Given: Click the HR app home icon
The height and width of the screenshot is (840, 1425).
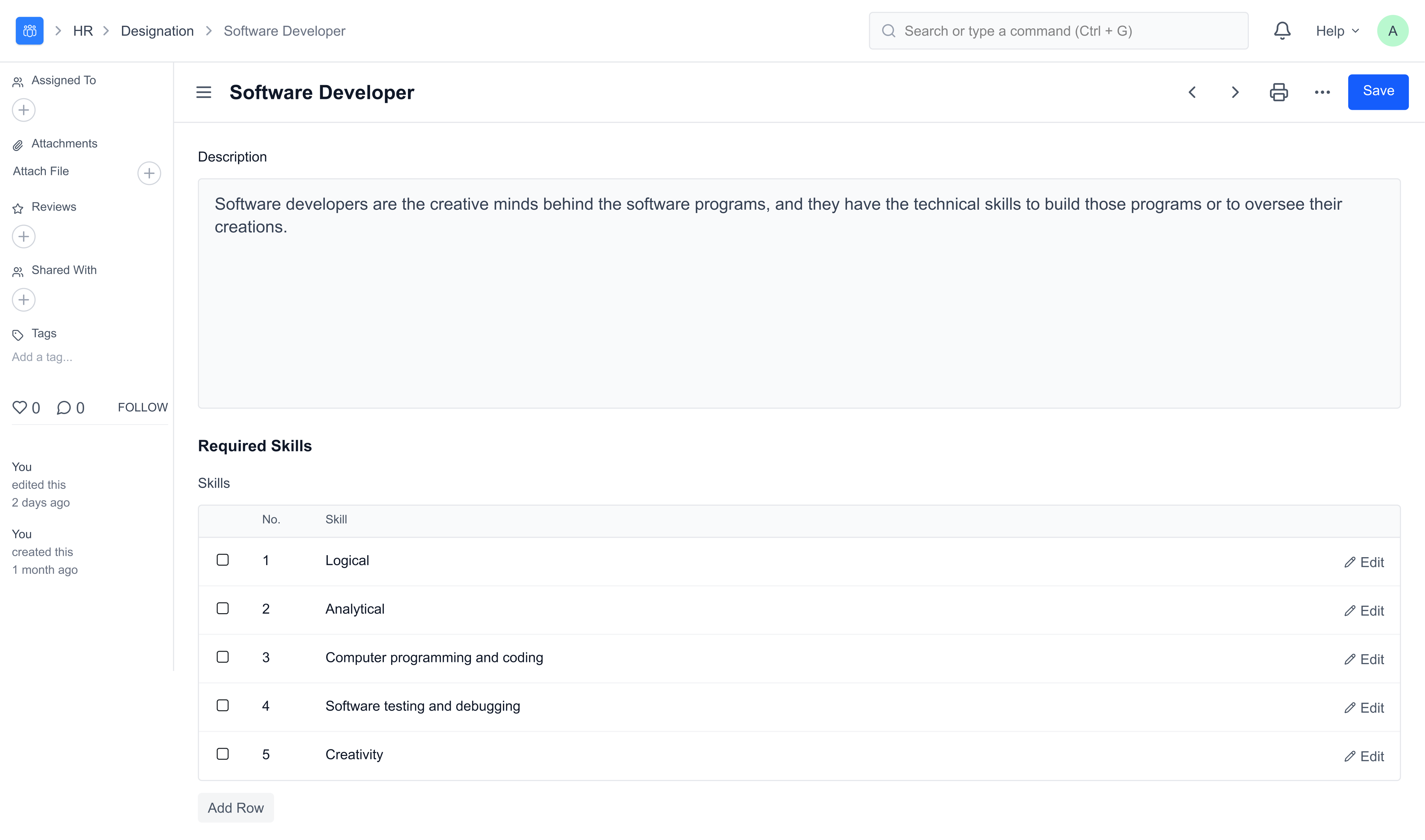Looking at the screenshot, I should 29,31.
